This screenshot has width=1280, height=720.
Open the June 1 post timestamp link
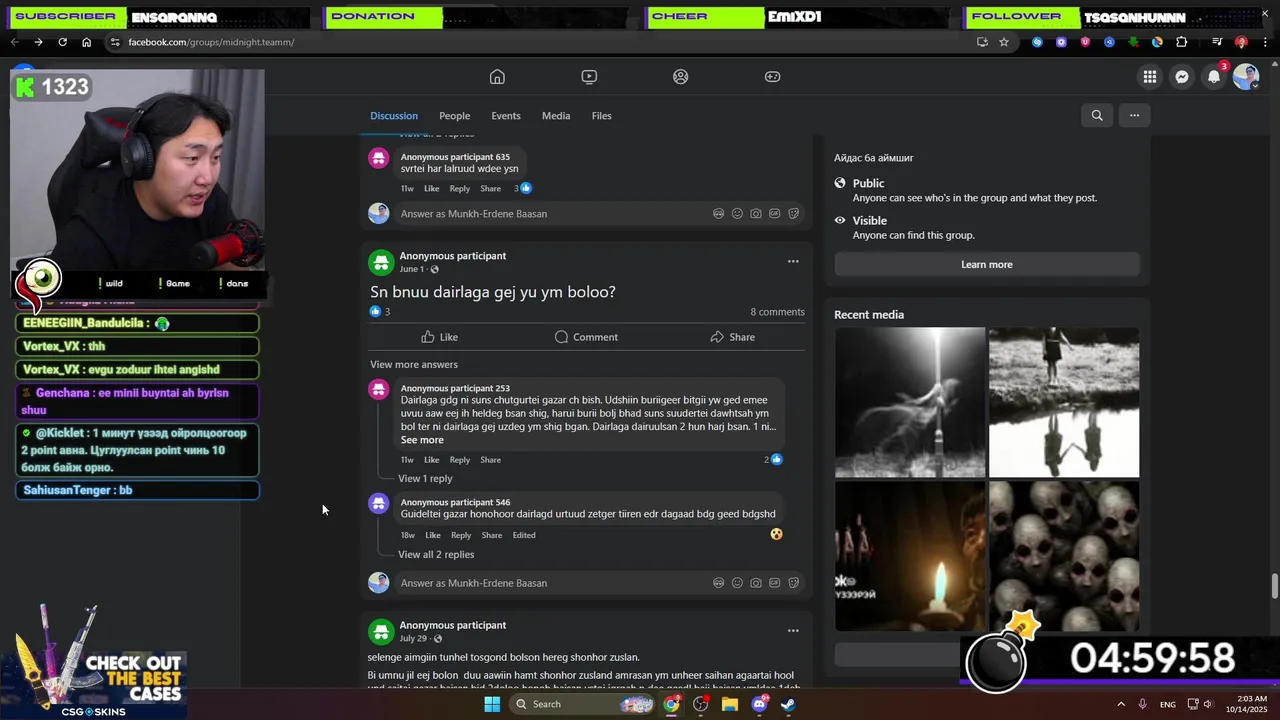(x=411, y=269)
